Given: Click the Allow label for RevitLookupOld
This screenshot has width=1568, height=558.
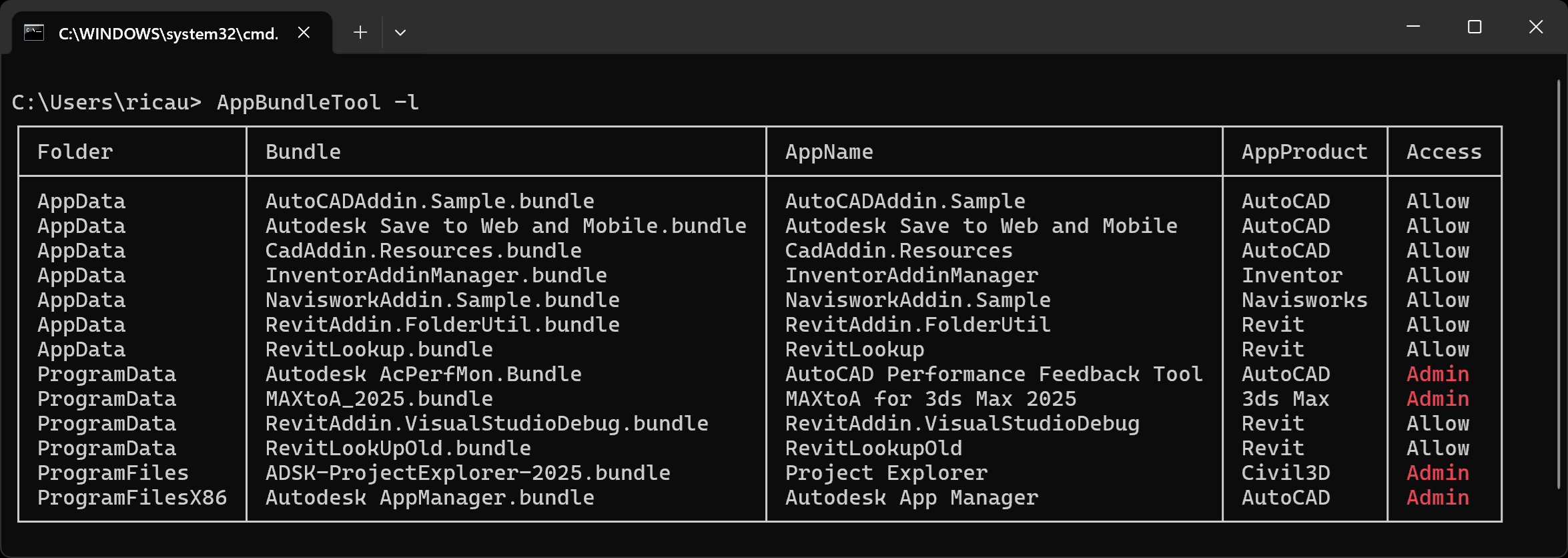Looking at the screenshot, I should click(x=1437, y=447).
